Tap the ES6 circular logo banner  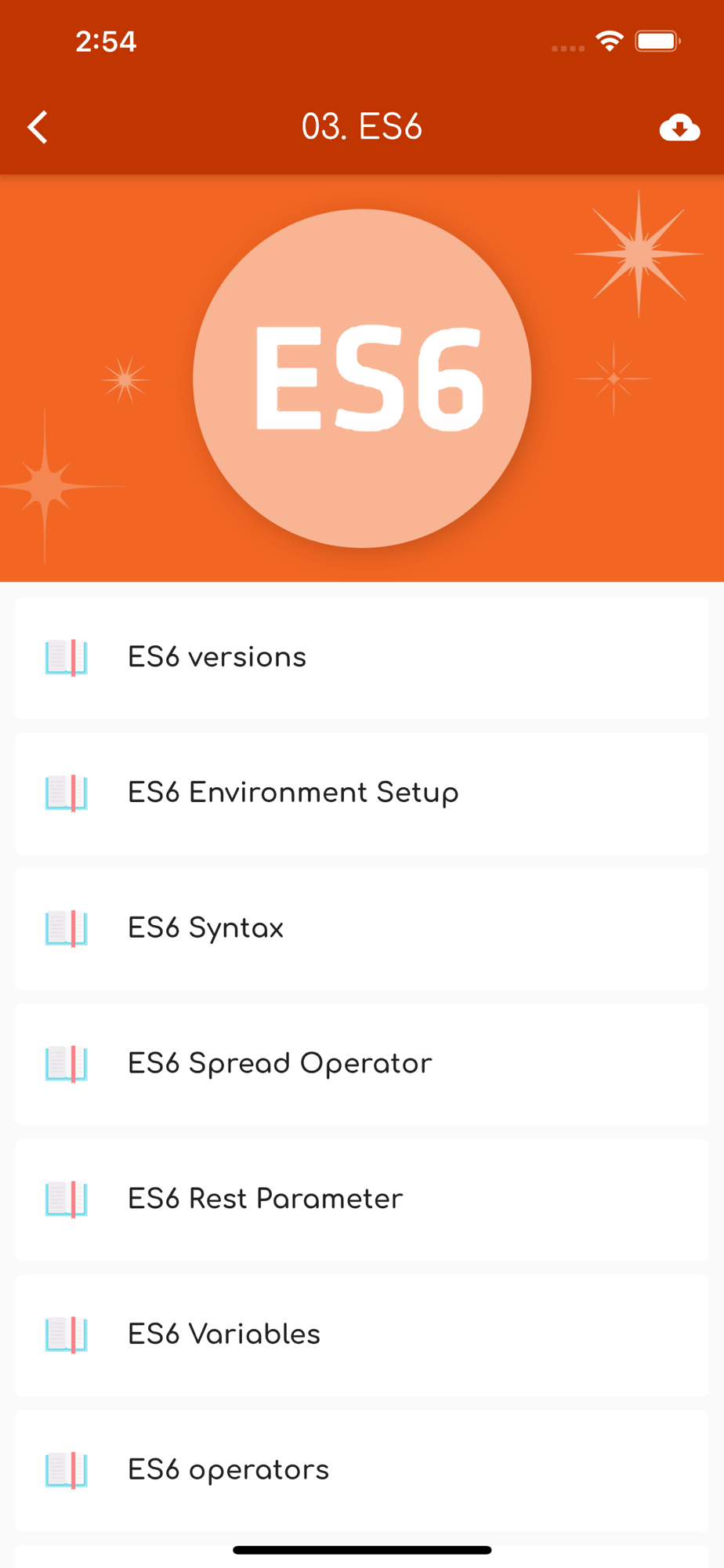click(362, 378)
